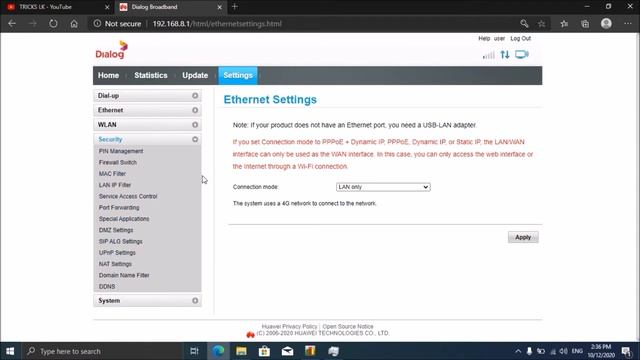Viewport: 640px width, 360px height.
Task: Go back with browser back arrow
Action: tap(12, 24)
